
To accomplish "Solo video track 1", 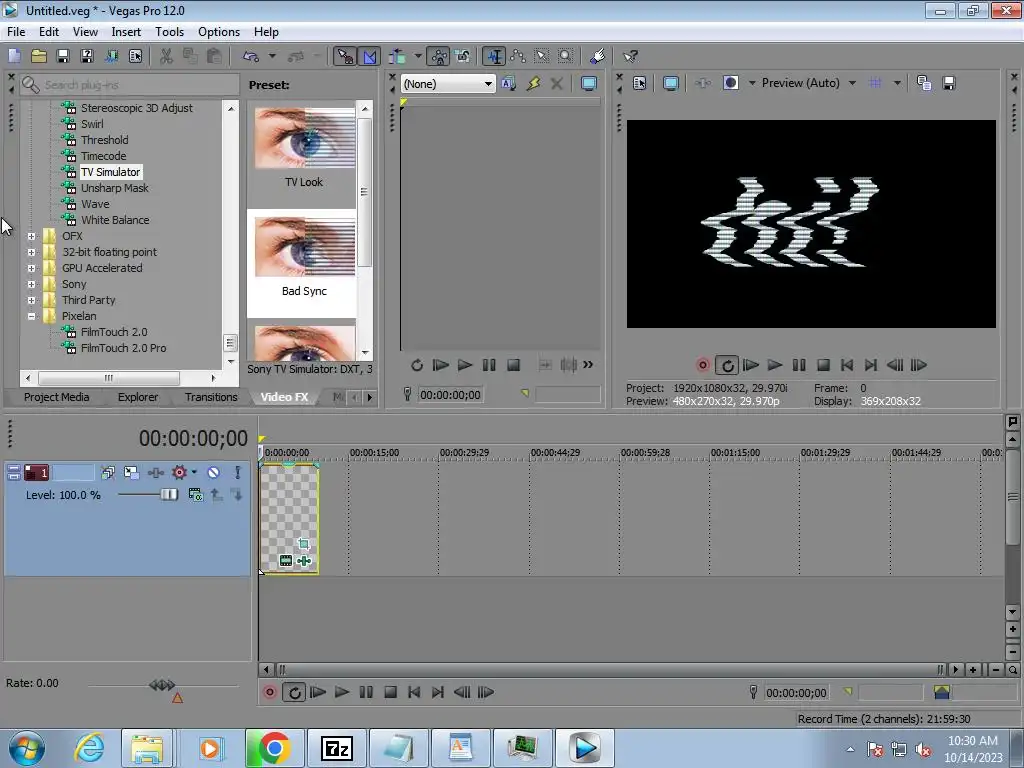I will click(238, 472).
